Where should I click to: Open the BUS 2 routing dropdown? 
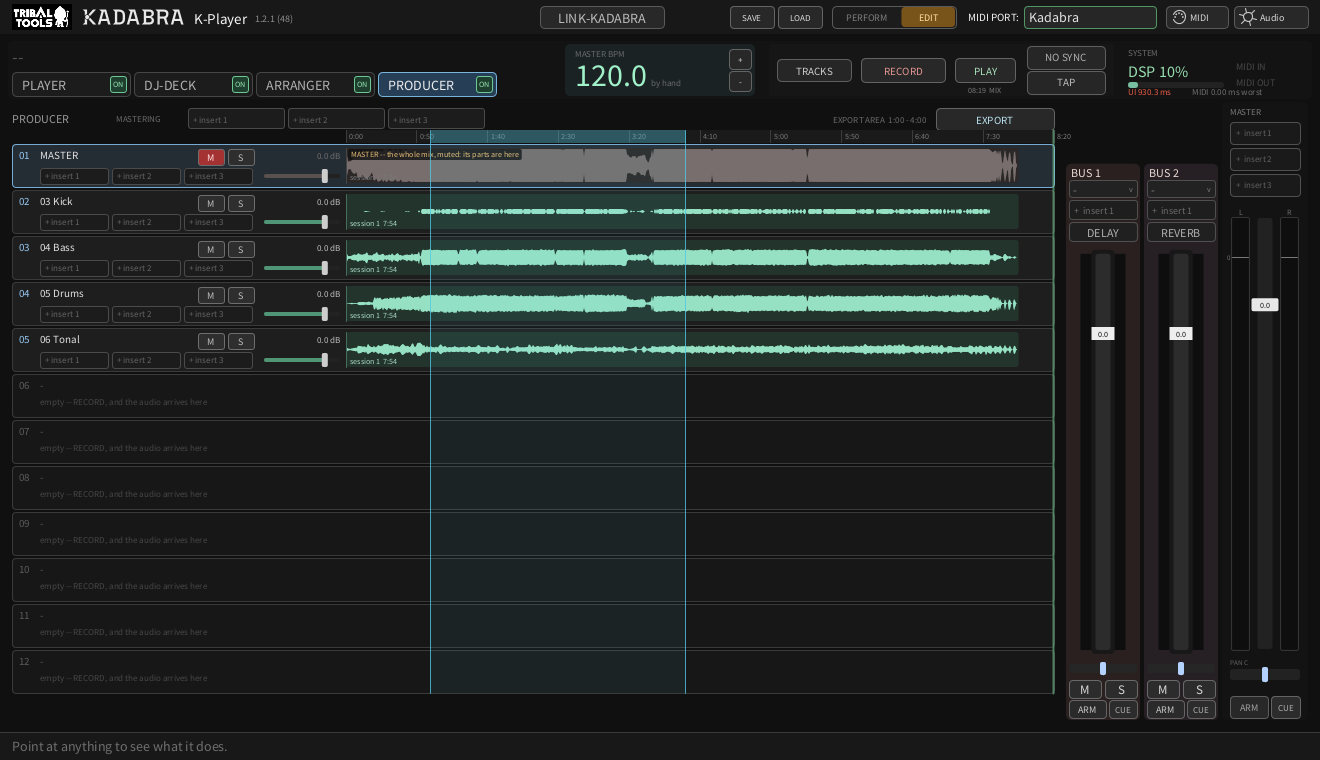tap(1181, 189)
